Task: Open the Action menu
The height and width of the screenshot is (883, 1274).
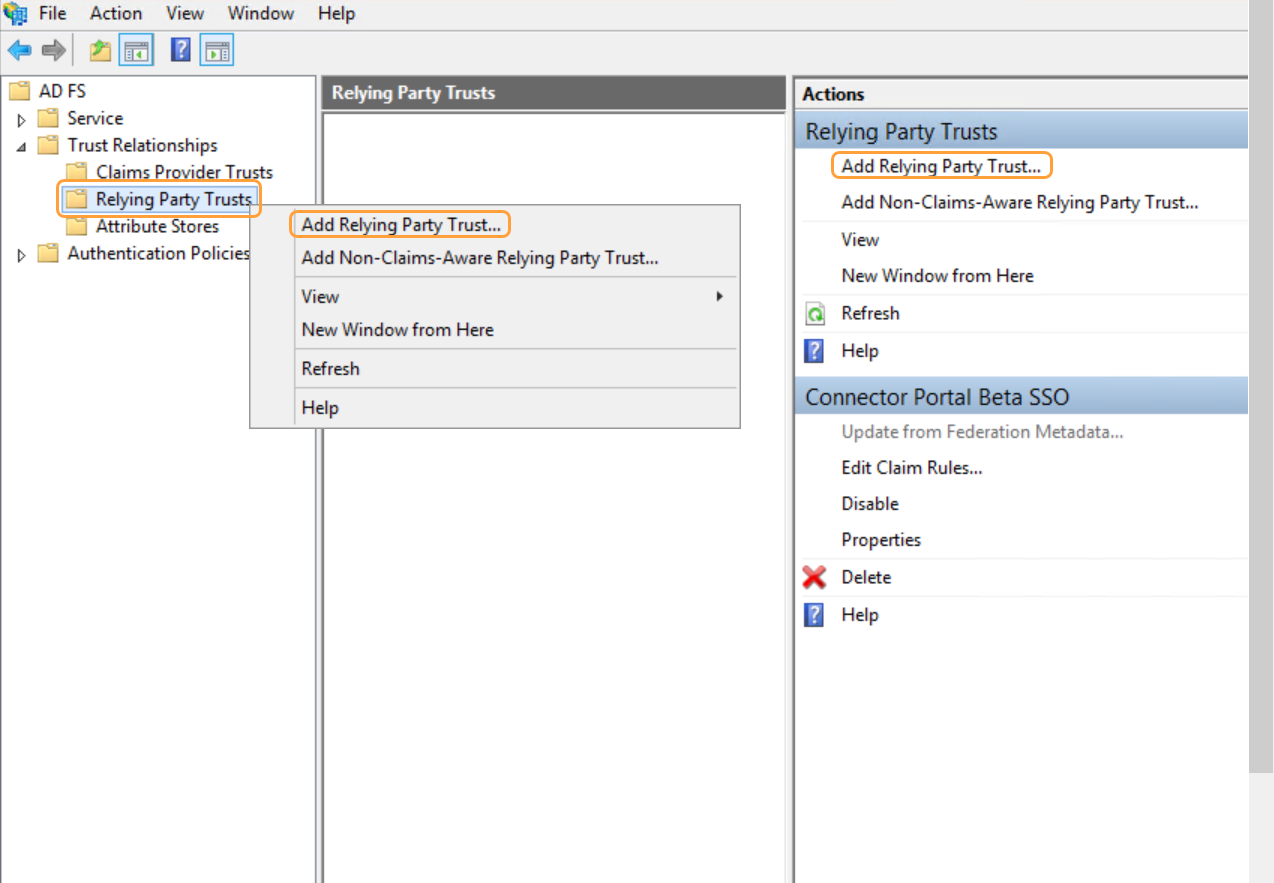Action: click(x=115, y=13)
